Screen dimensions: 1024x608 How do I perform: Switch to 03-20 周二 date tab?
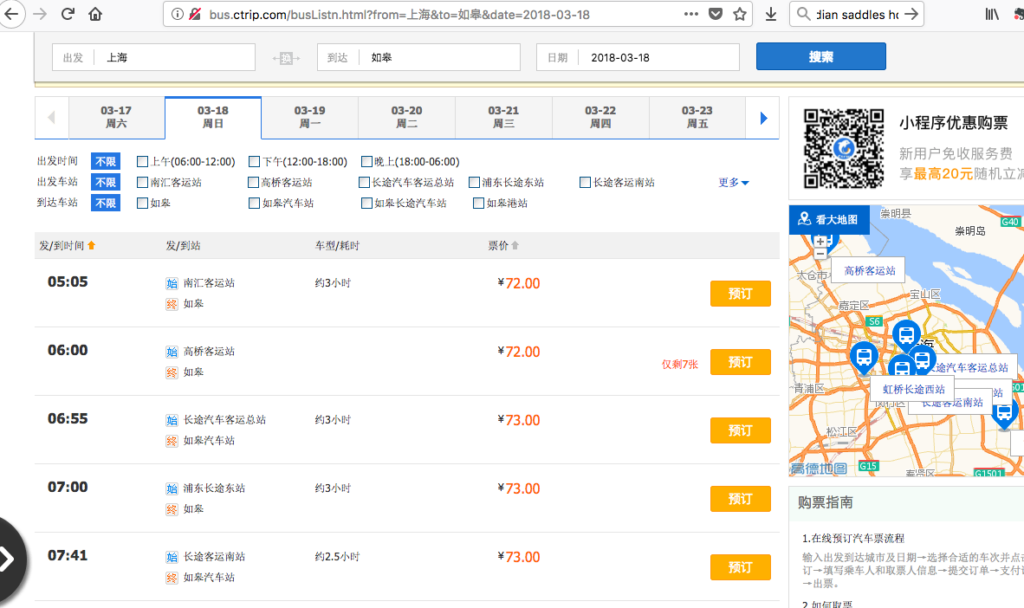click(406, 118)
